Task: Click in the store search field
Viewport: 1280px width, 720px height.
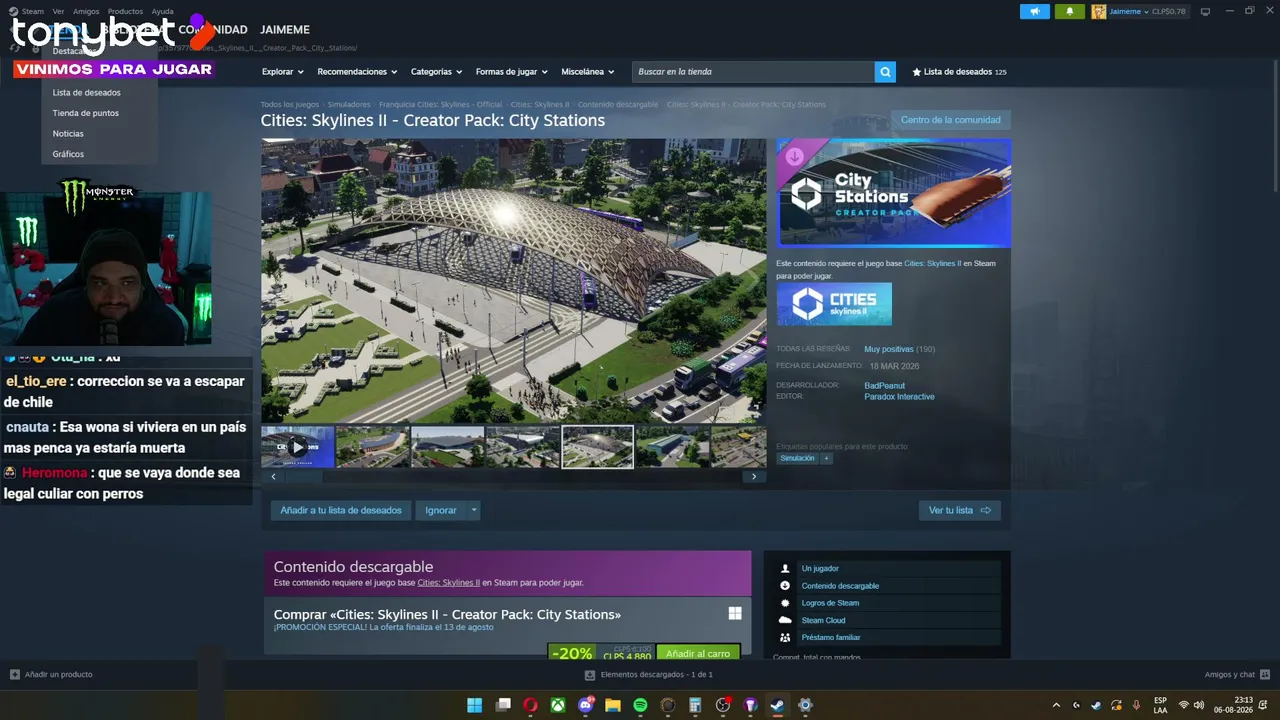Action: pos(753,72)
